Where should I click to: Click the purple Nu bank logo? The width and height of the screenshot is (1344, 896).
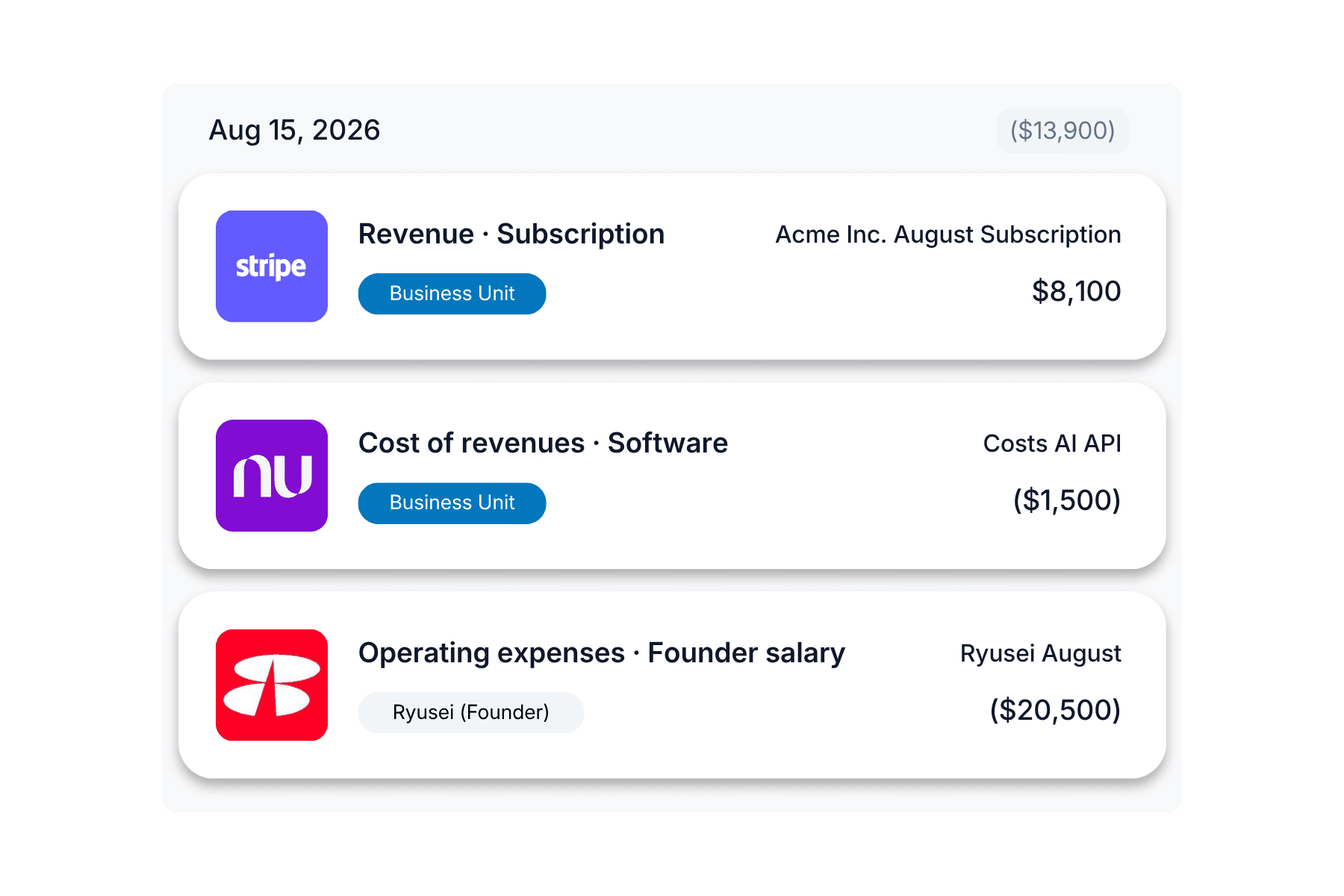pyautogui.click(x=272, y=476)
